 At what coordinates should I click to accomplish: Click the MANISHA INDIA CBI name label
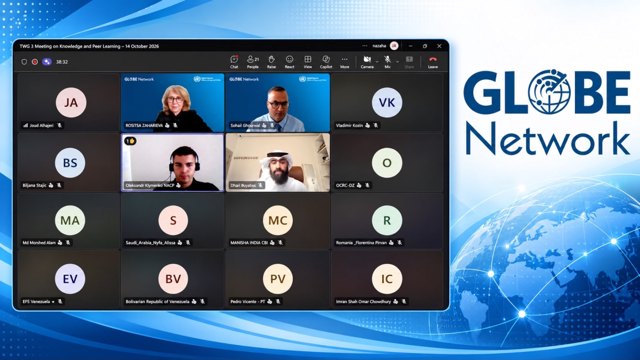coord(249,243)
